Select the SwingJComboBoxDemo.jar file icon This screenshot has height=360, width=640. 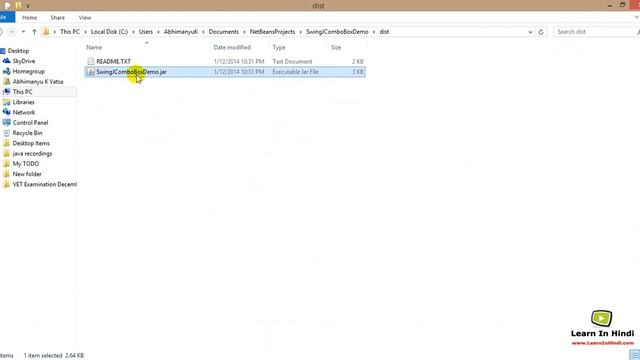91,72
